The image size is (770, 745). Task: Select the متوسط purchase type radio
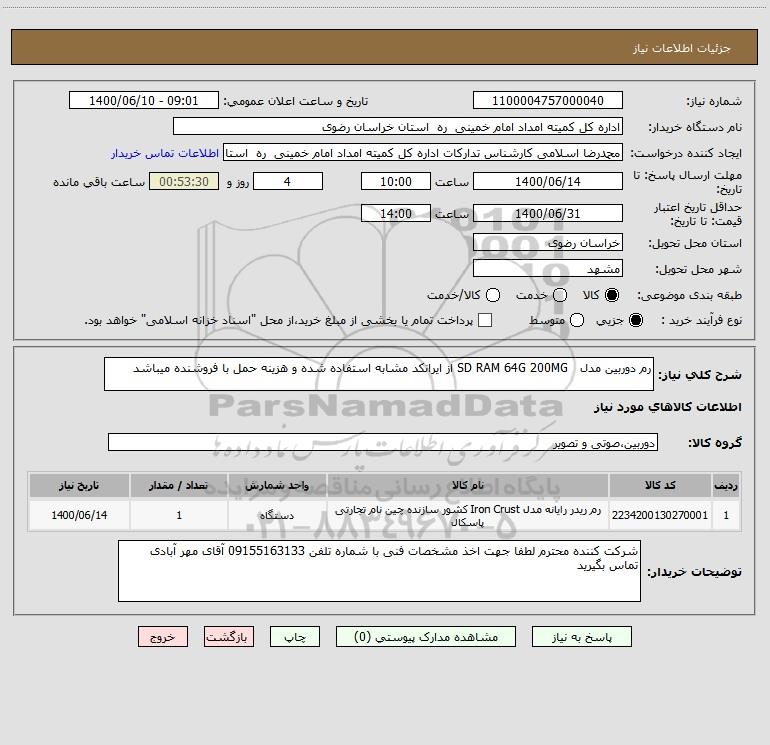coord(577,320)
